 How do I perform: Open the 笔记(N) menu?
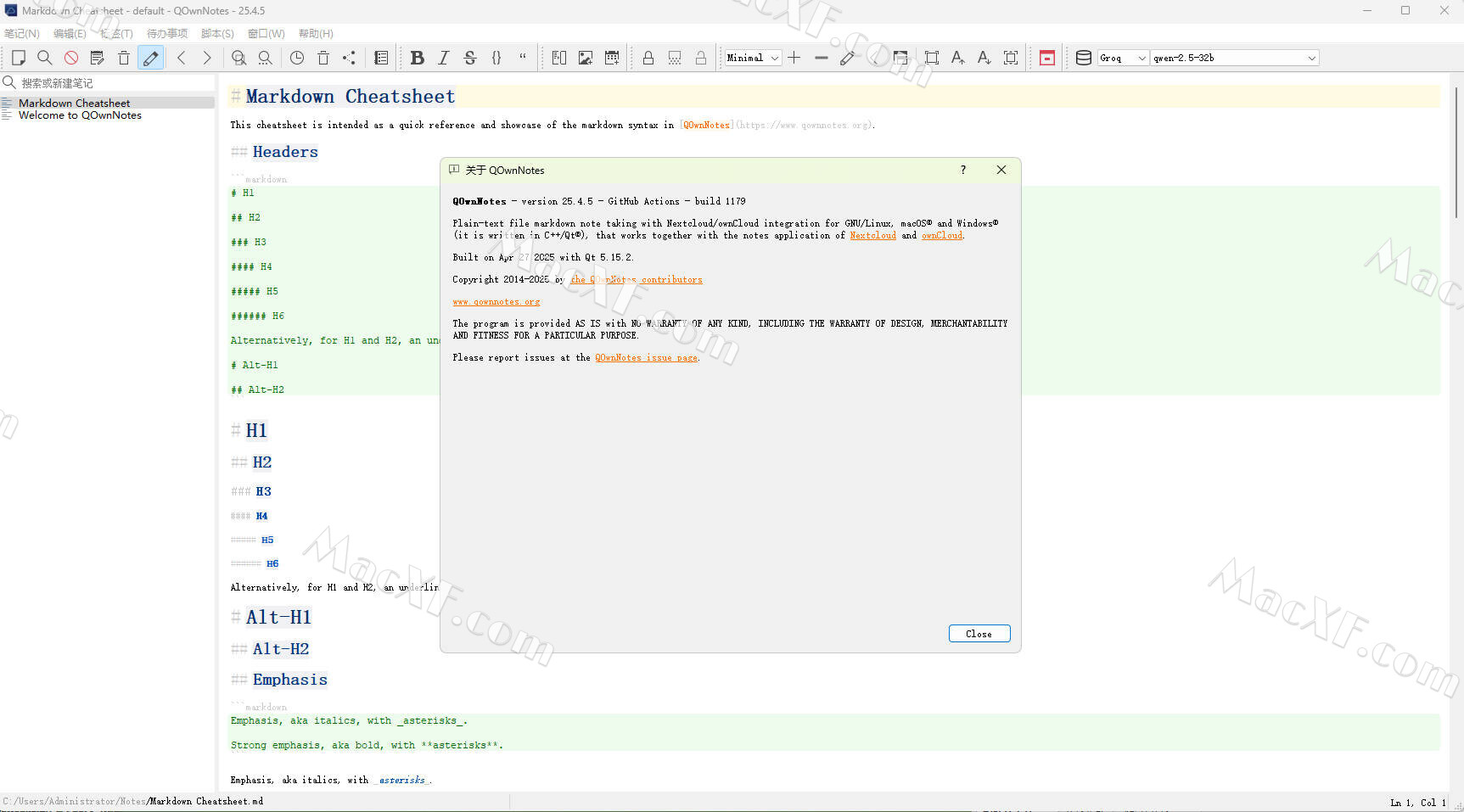pyautogui.click(x=22, y=34)
